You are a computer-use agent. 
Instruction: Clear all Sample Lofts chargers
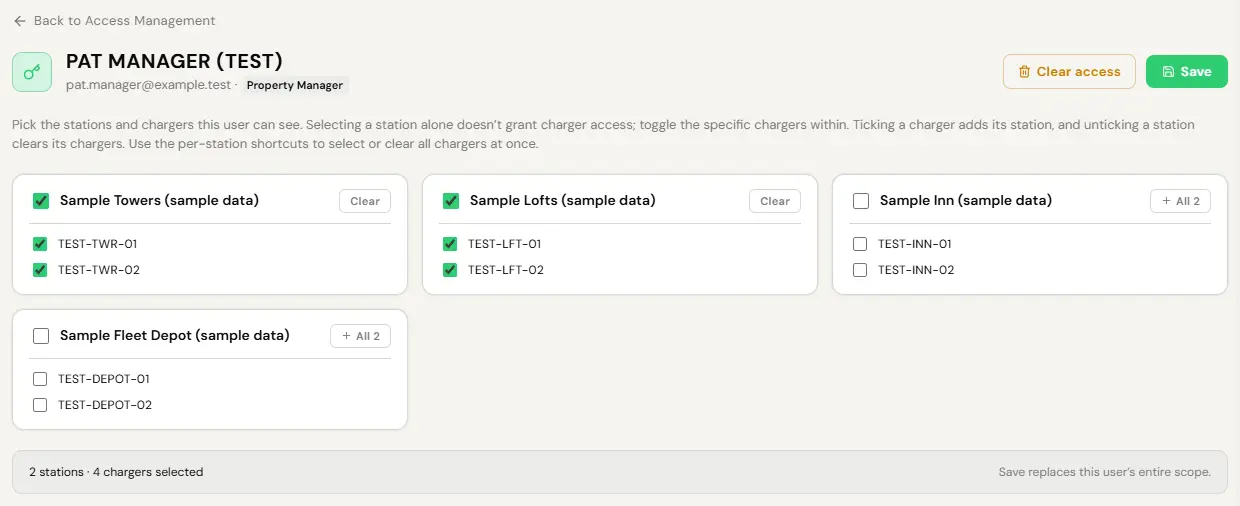point(775,201)
